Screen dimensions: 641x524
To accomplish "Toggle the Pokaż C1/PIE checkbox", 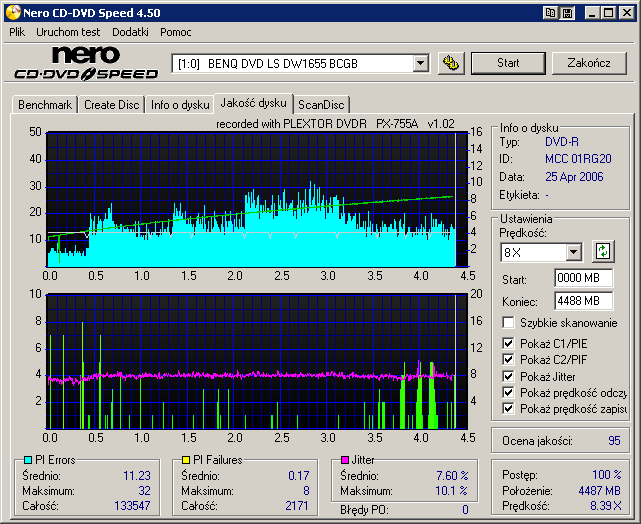I will tap(508, 343).
